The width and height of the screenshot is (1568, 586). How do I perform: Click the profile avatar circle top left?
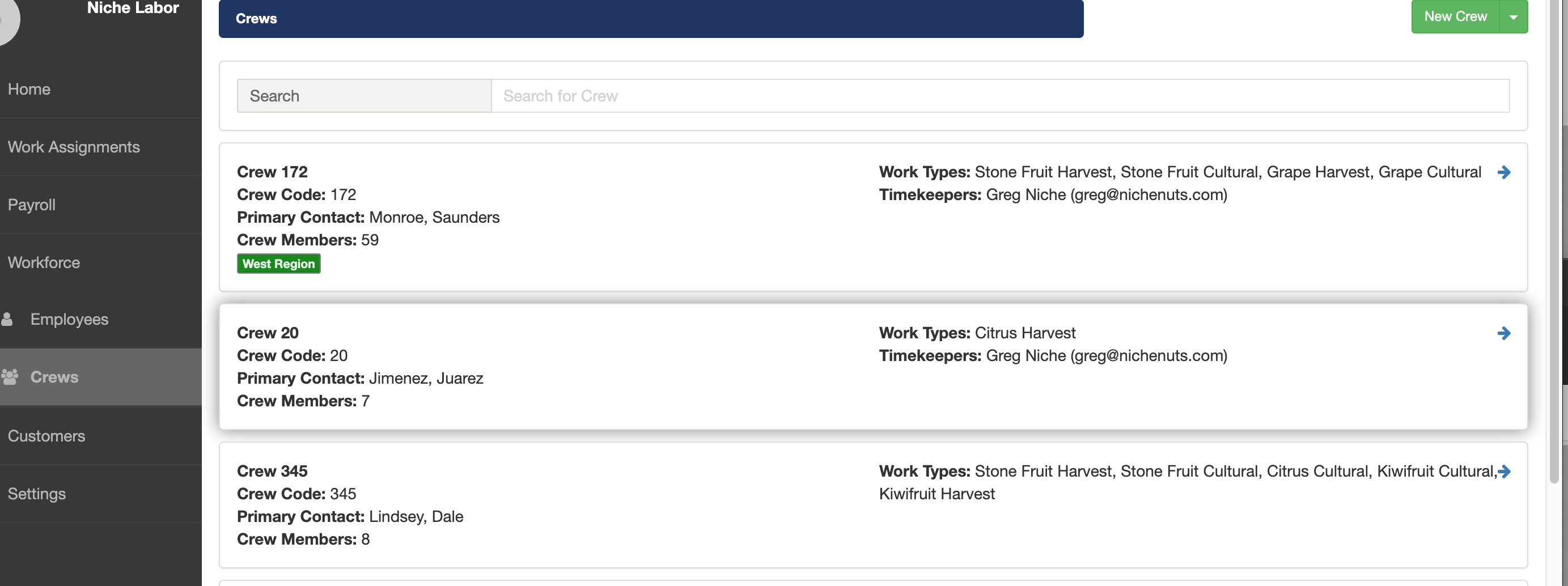tap(6, 18)
